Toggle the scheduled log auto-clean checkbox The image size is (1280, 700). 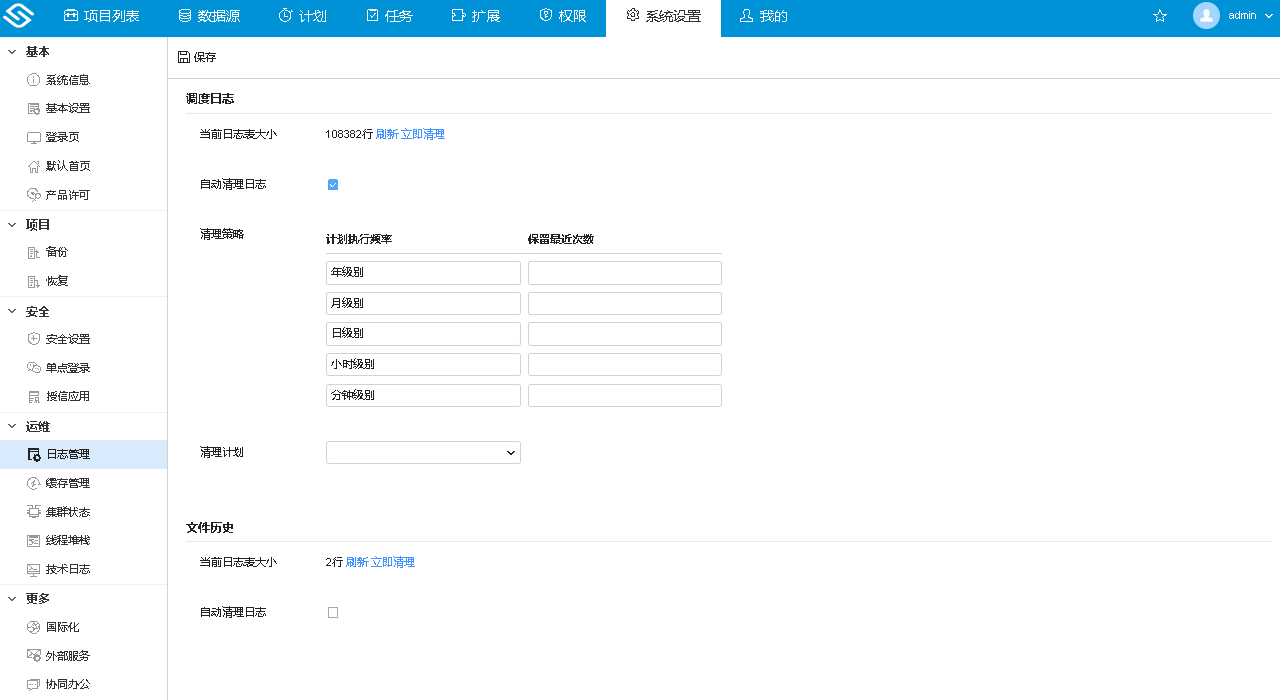click(x=333, y=184)
